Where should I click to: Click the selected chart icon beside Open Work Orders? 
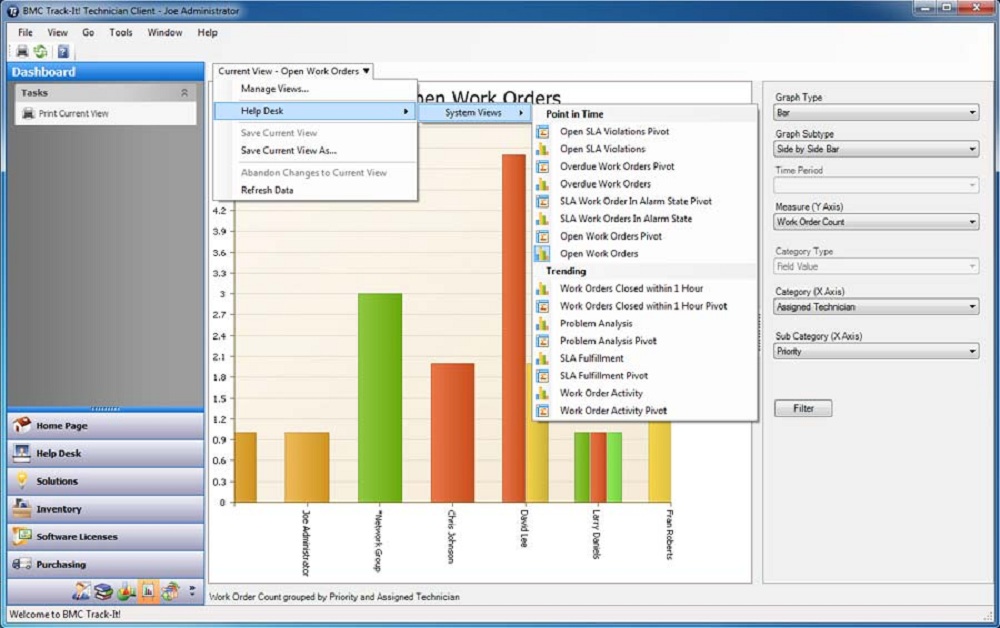pos(542,254)
